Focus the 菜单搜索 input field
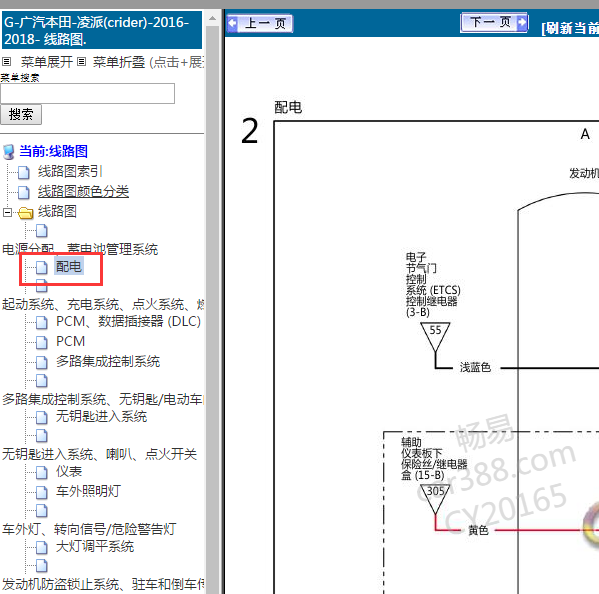Screen dimensions: 599x594 pos(87,93)
